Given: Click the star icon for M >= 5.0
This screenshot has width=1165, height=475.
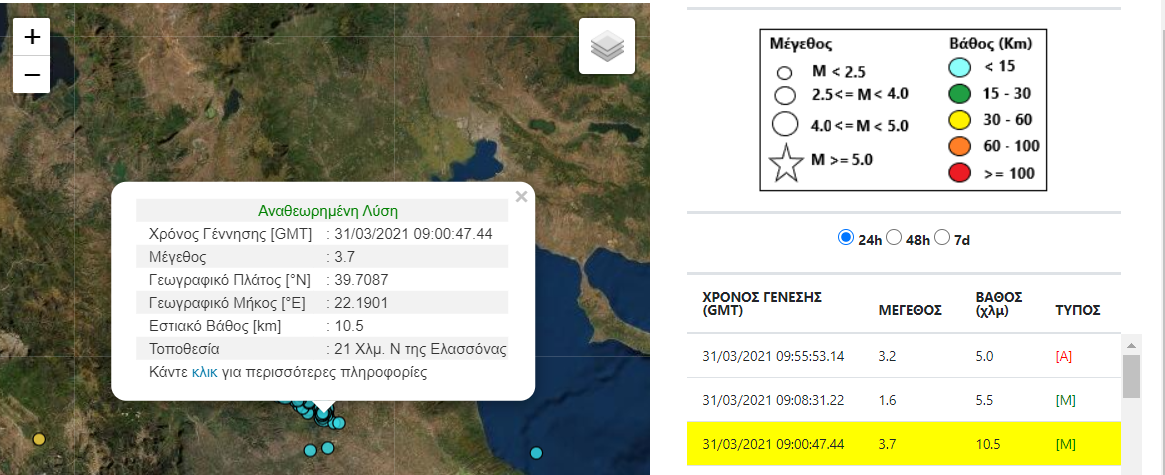Looking at the screenshot, I should click(787, 164).
